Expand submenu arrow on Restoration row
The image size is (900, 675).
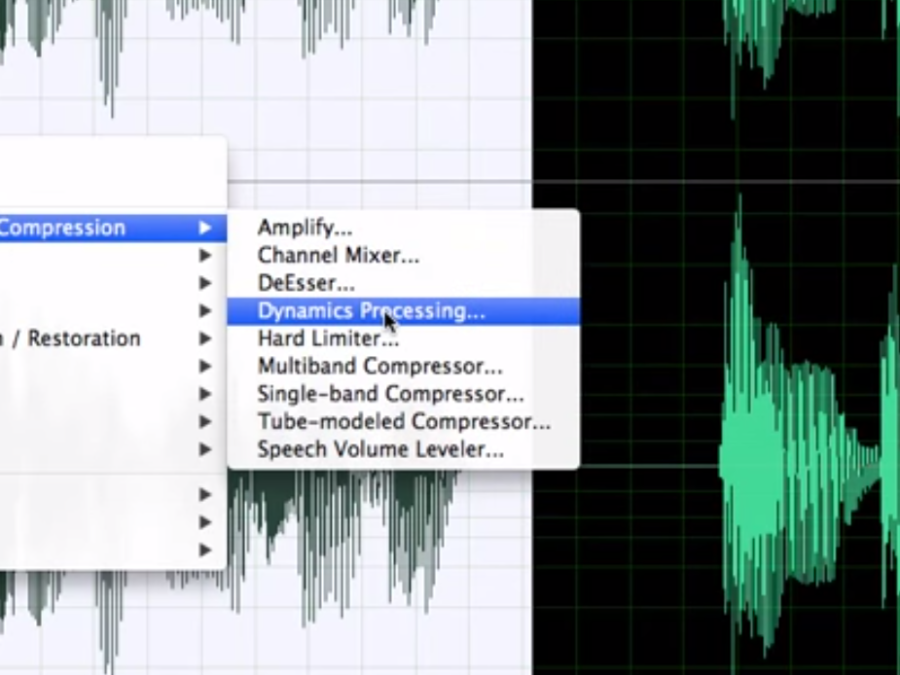pyautogui.click(x=205, y=339)
